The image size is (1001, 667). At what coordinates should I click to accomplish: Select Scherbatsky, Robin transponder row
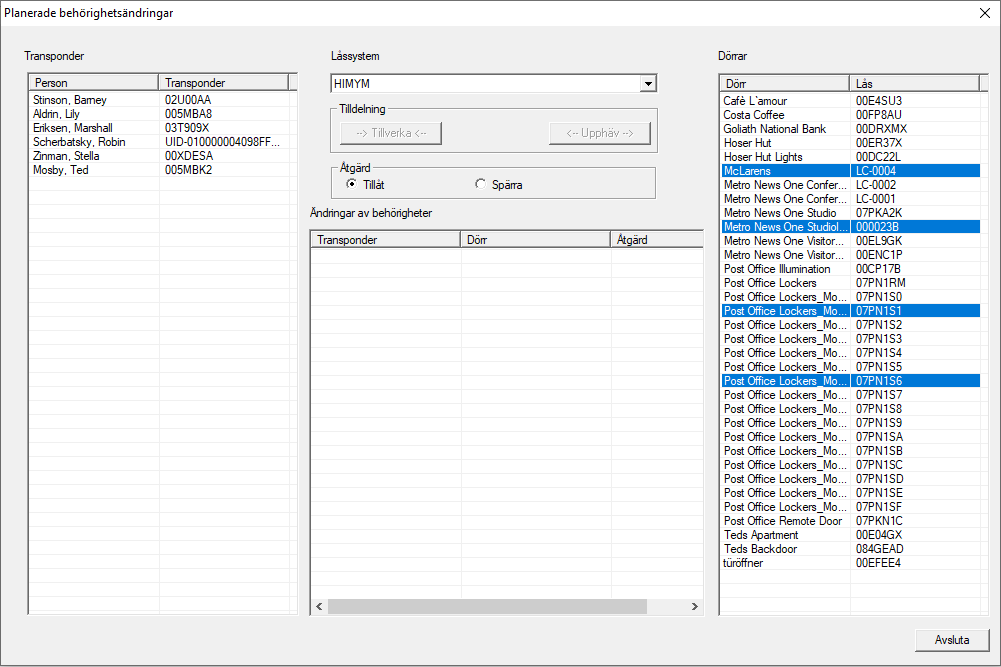point(79,142)
